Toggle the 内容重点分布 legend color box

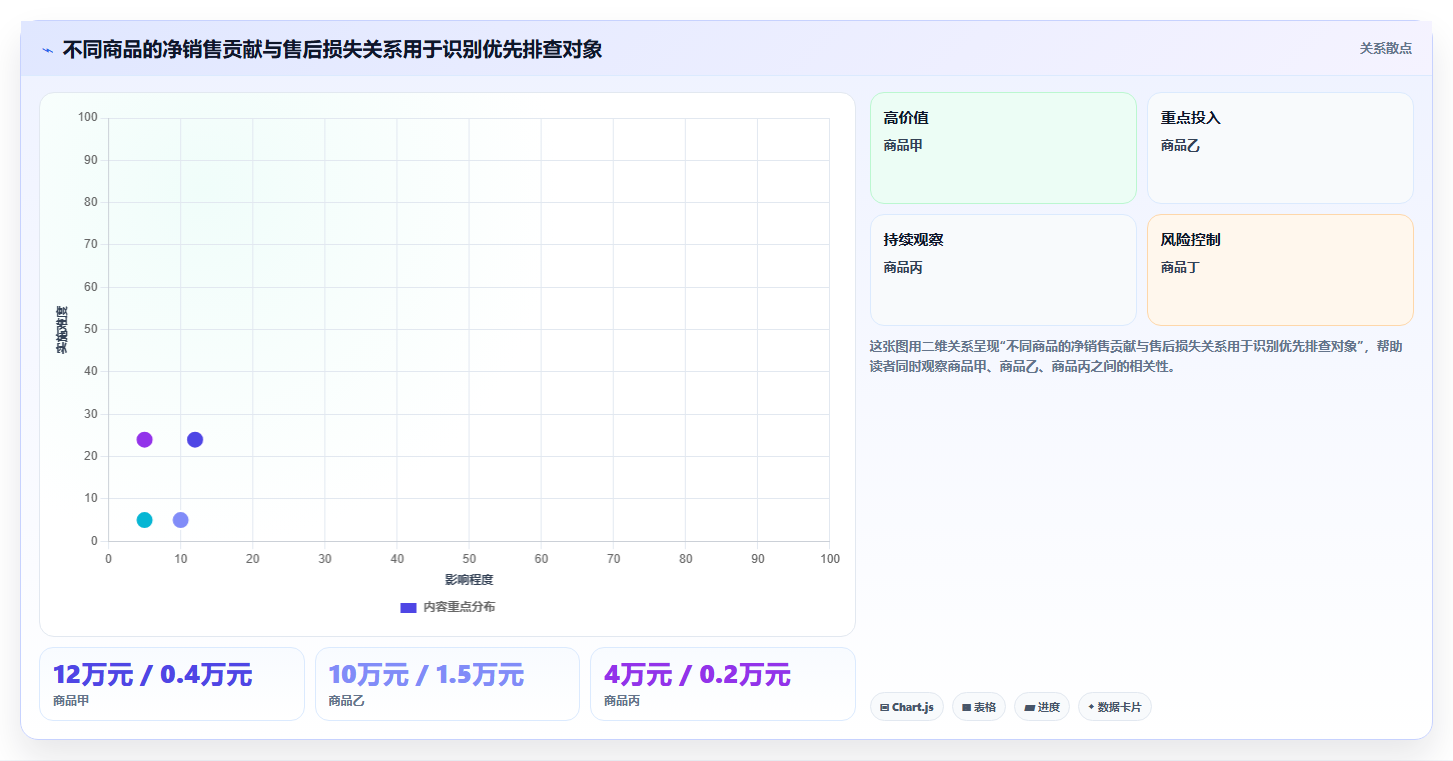point(408,607)
